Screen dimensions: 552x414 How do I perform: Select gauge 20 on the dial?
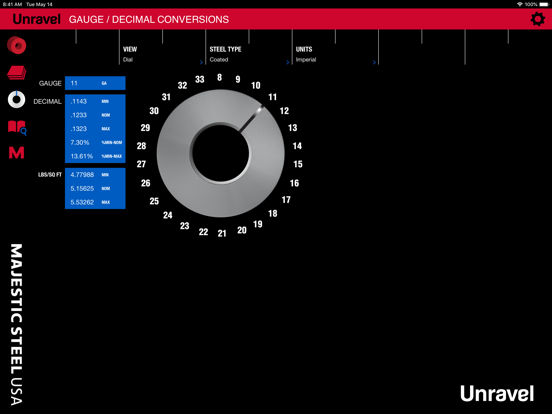(242, 230)
